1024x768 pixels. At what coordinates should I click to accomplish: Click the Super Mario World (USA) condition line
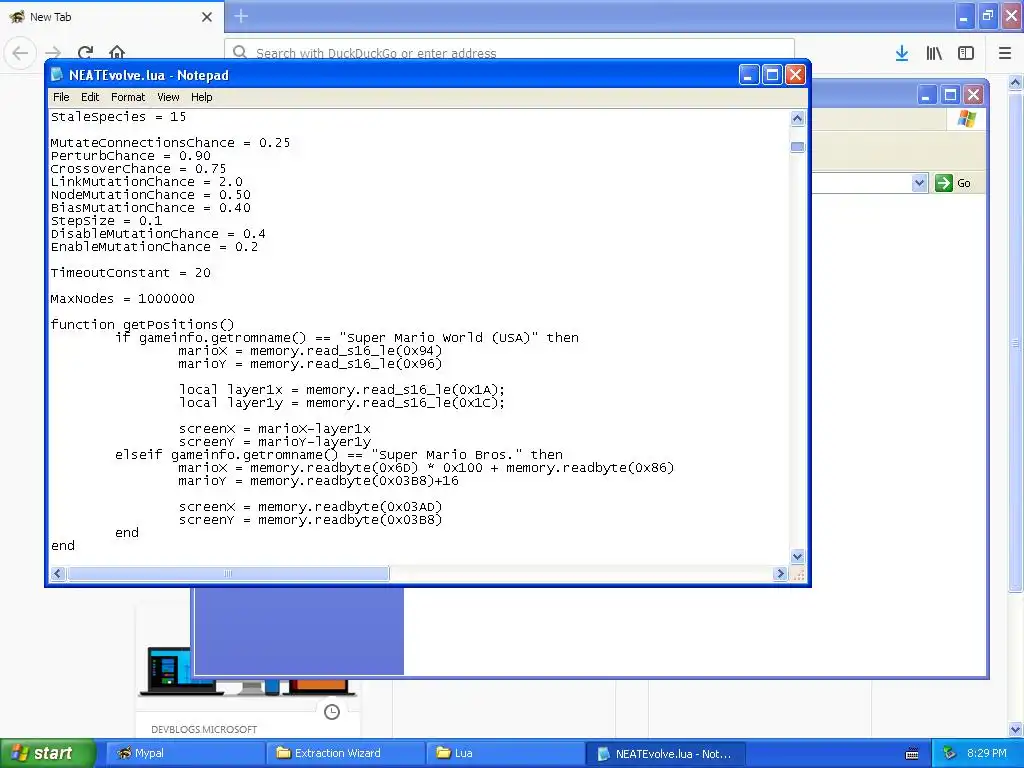tap(347, 338)
